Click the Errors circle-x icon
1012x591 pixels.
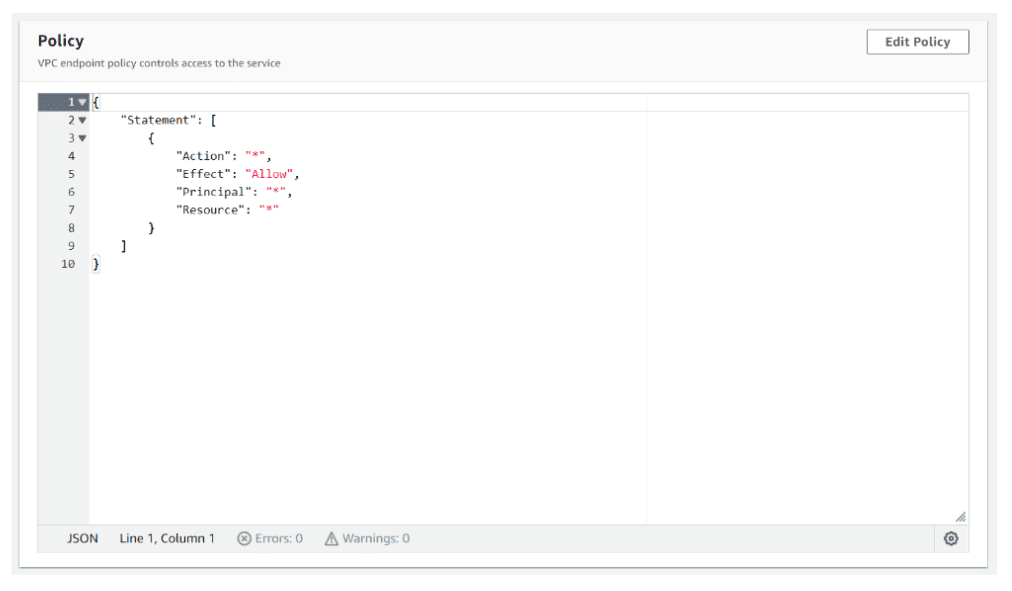(x=244, y=538)
